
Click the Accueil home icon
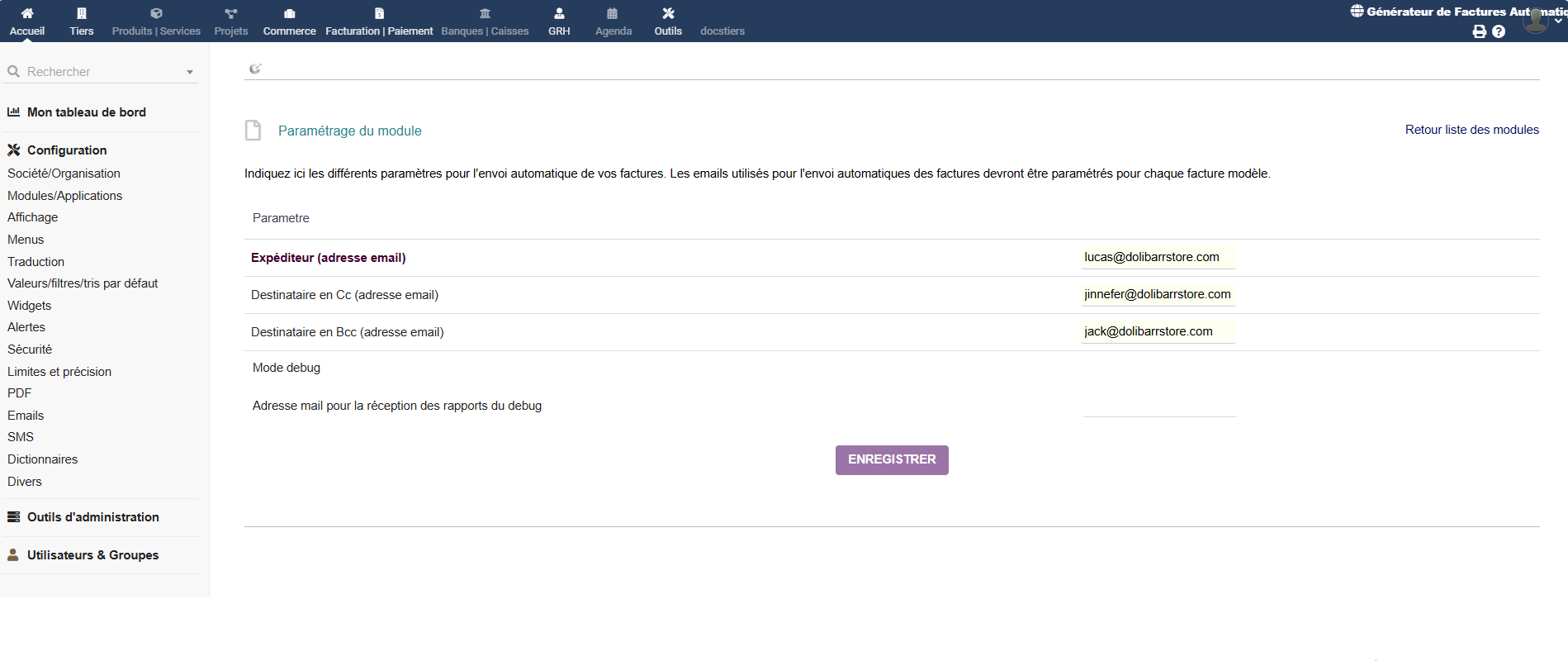coord(27,13)
